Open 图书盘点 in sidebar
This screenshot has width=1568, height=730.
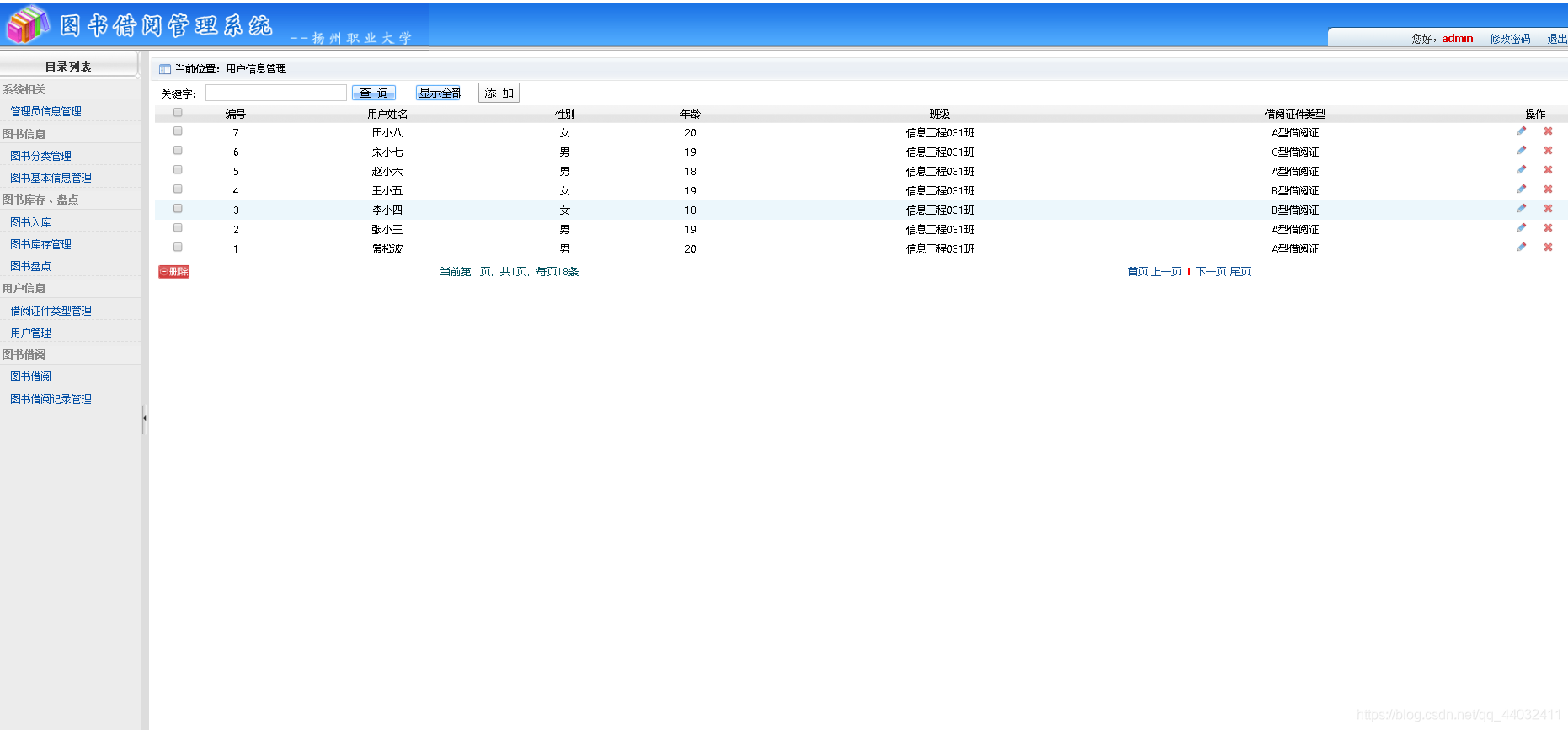[30, 266]
